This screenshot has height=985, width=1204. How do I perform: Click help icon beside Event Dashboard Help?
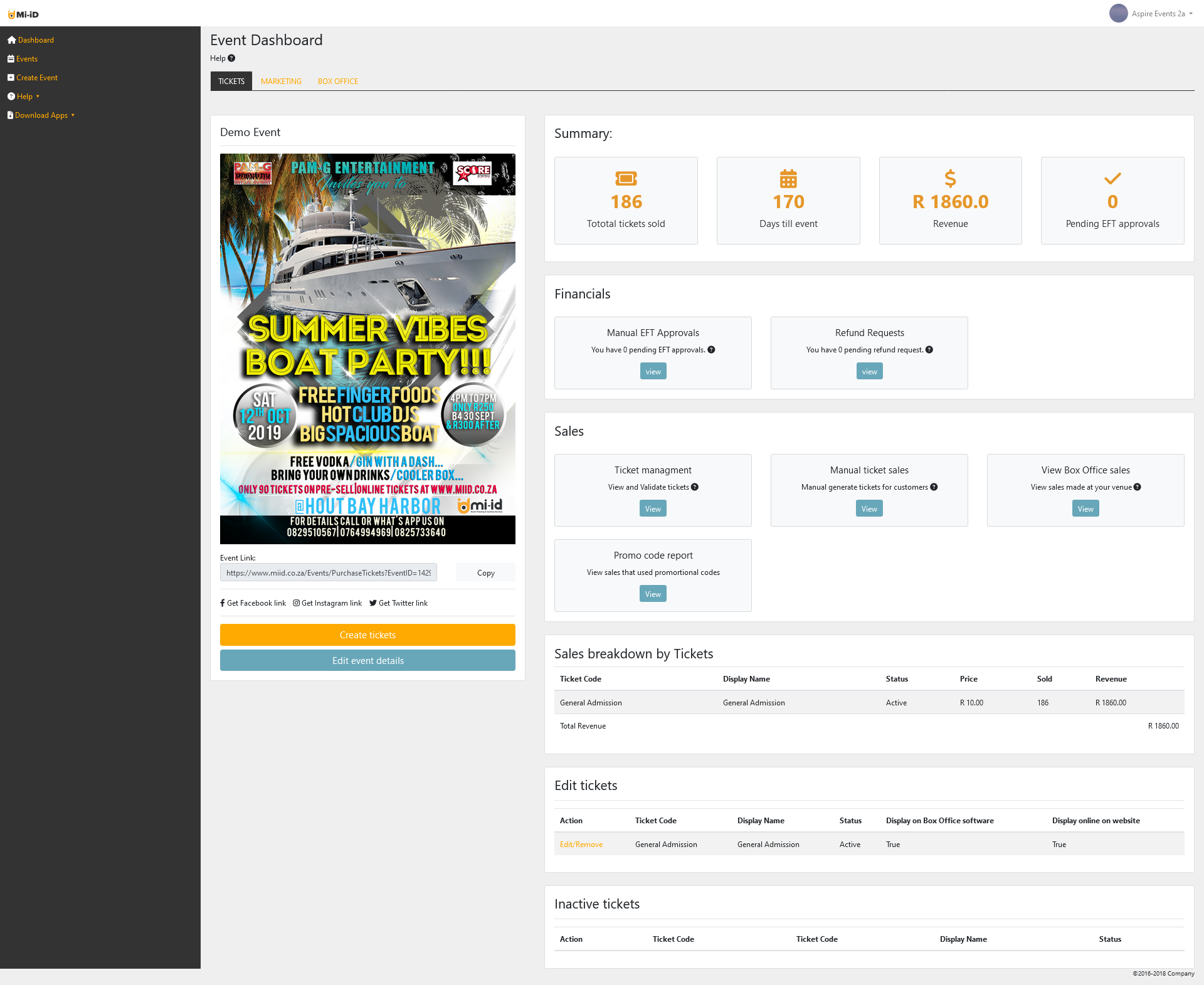click(x=231, y=58)
